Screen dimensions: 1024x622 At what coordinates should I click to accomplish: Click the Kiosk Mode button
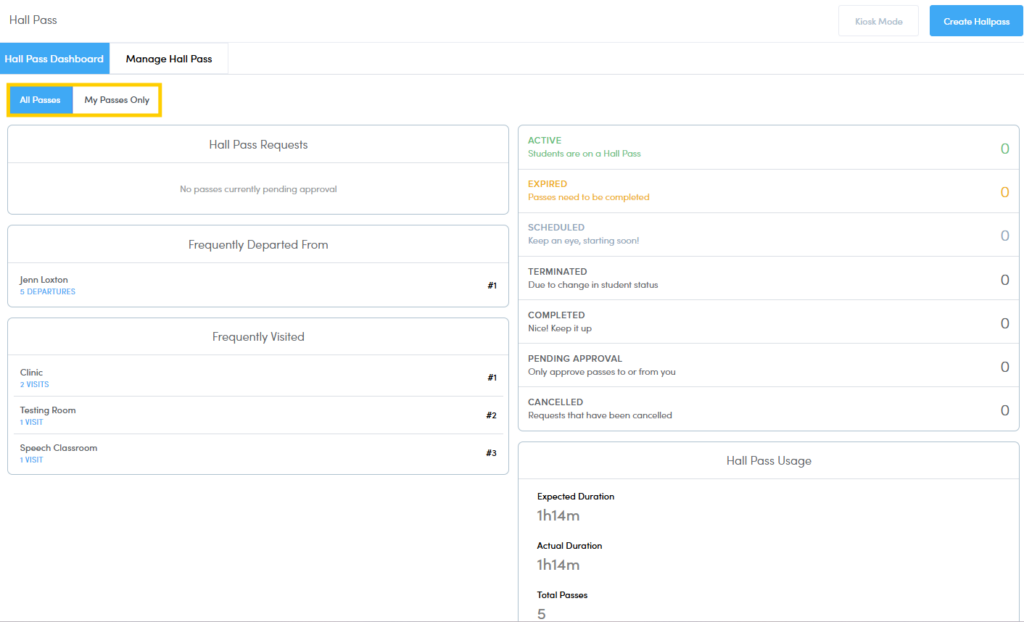tap(878, 21)
